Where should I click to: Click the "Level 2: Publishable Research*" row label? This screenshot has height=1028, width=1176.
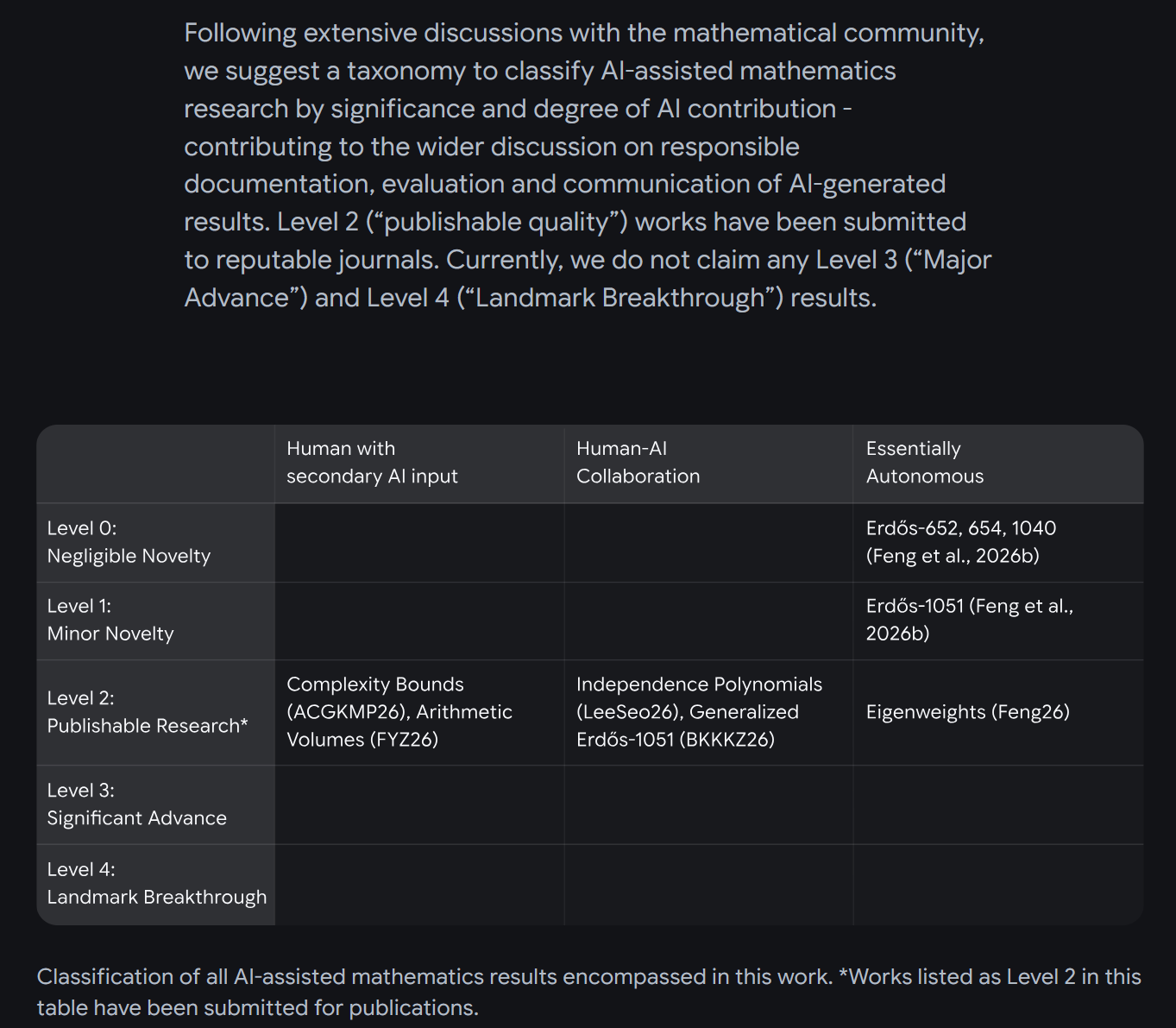coord(147,712)
